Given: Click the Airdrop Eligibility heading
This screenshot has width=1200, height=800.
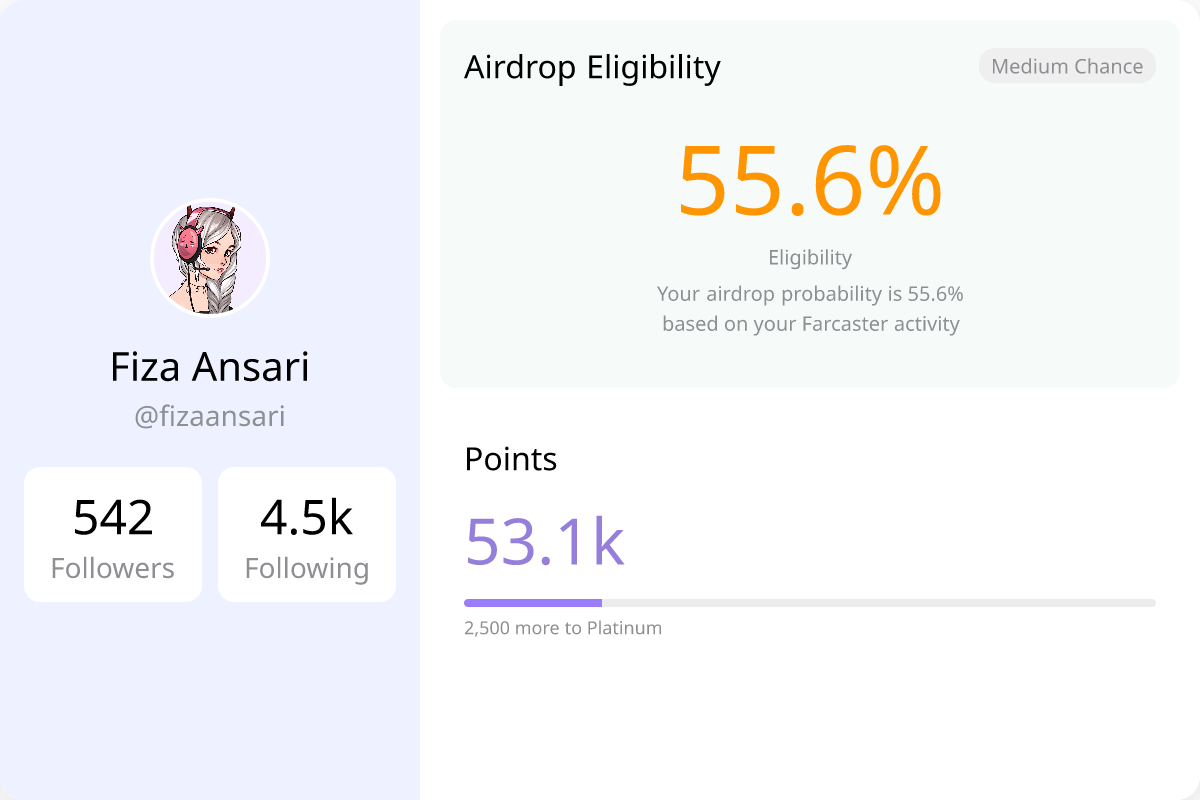Looking at the screenshot, I should click(x=592, y=67).
